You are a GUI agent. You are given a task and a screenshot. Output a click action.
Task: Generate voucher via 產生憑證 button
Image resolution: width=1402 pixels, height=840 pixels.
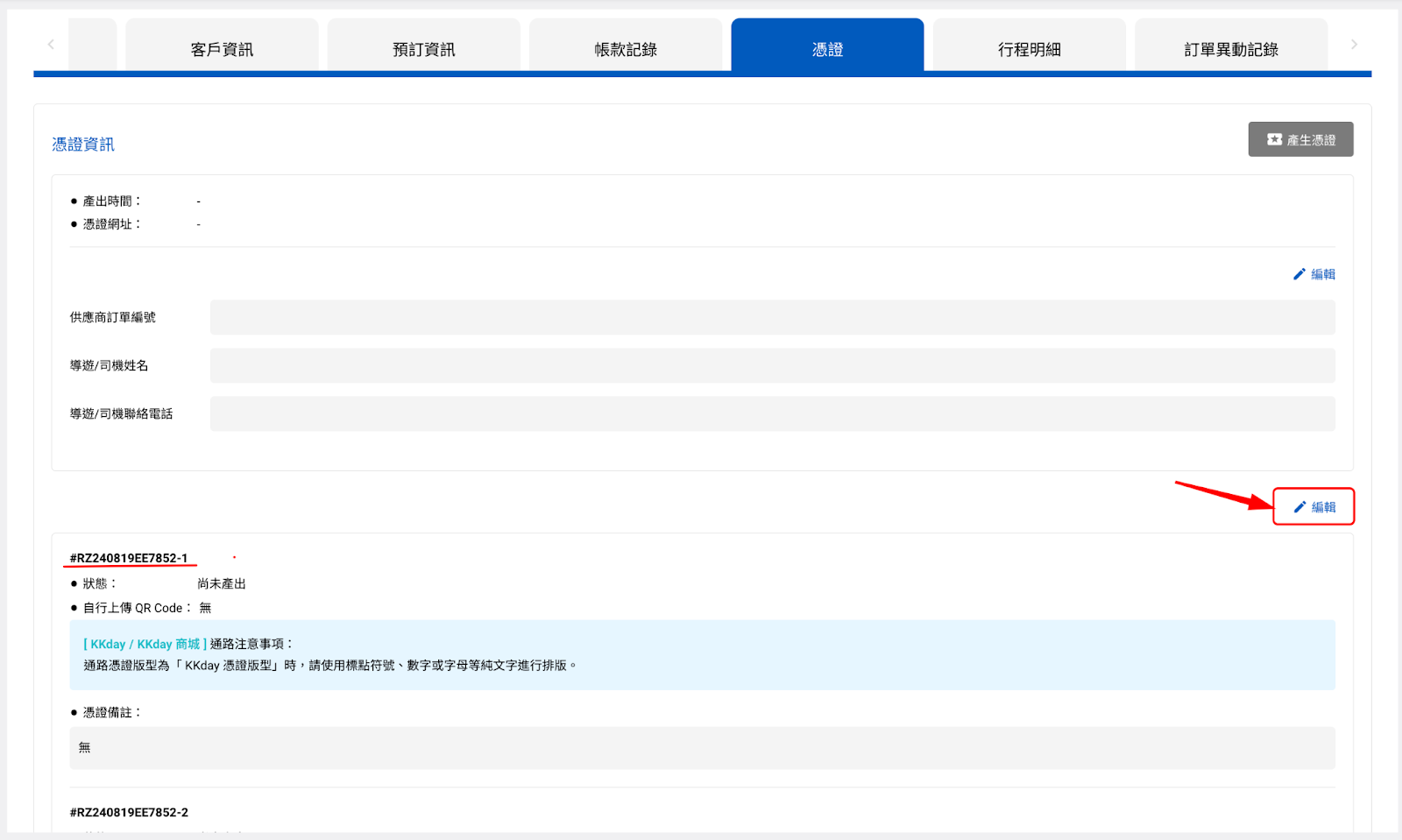(1301, 139)
